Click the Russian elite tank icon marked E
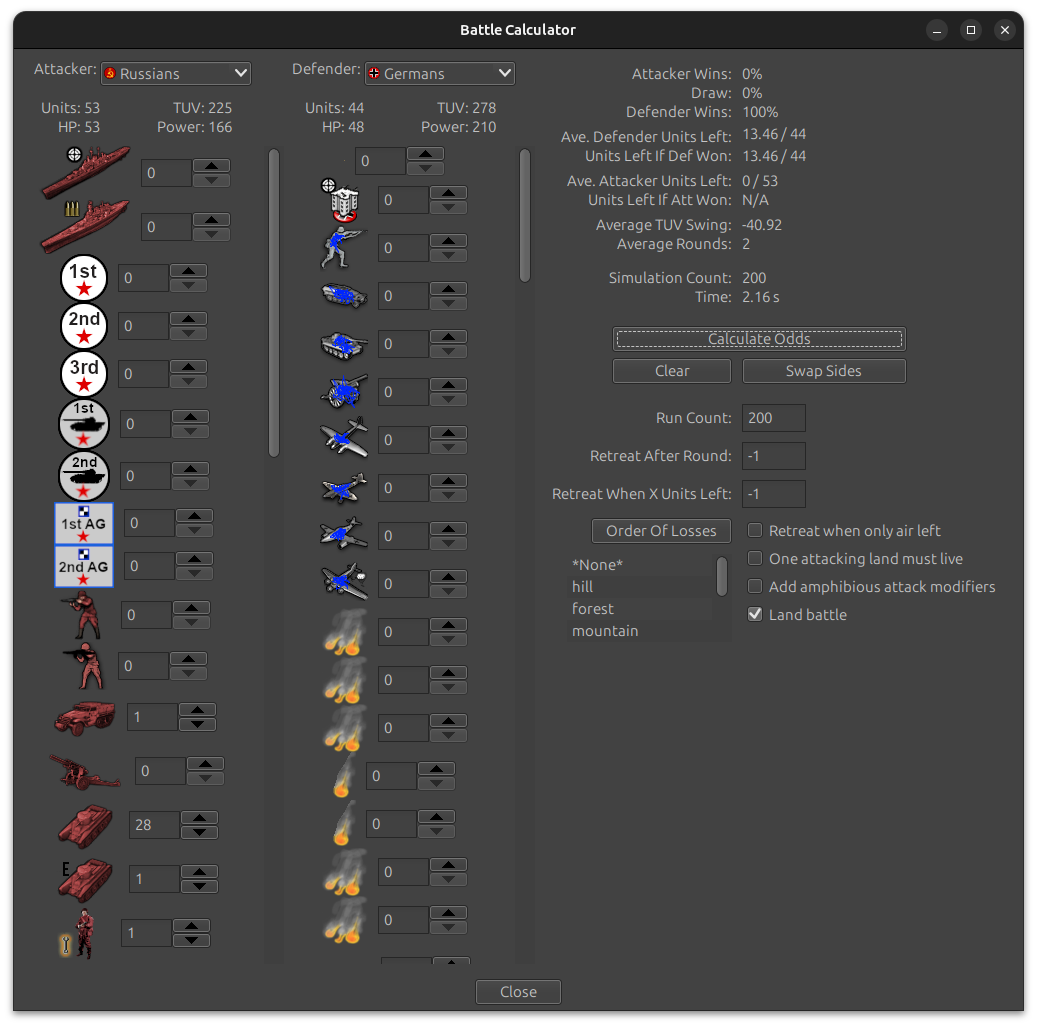 [x=85, y=879]
